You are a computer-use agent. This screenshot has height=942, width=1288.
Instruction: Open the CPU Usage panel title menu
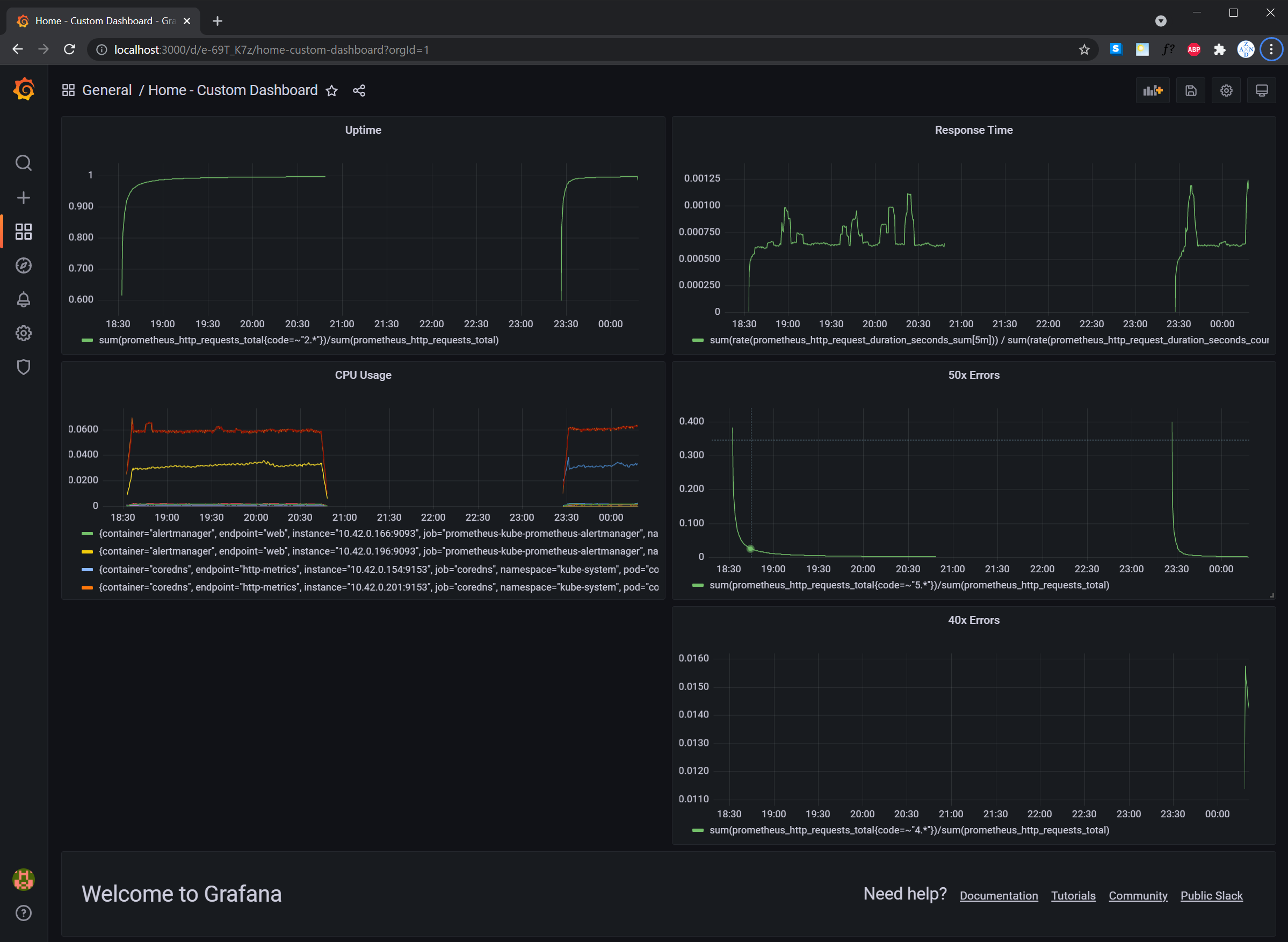[x=363, y=375]
